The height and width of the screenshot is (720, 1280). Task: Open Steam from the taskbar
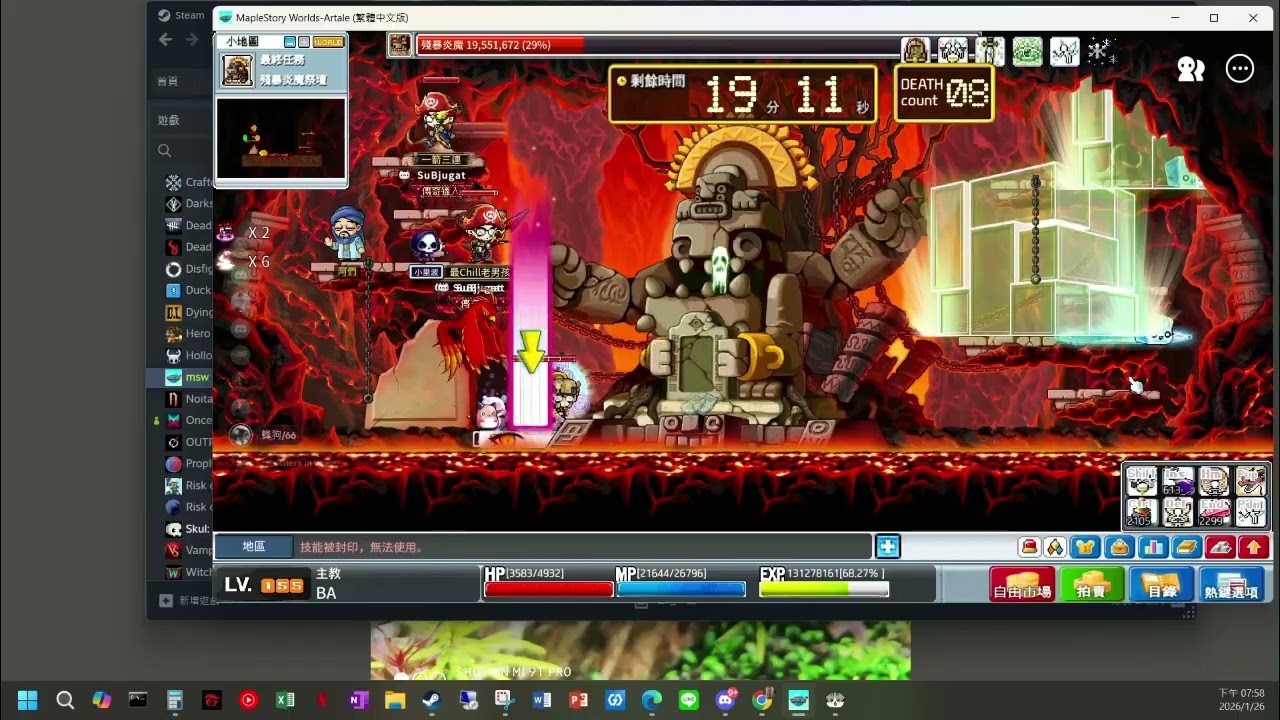click(431, 700)
